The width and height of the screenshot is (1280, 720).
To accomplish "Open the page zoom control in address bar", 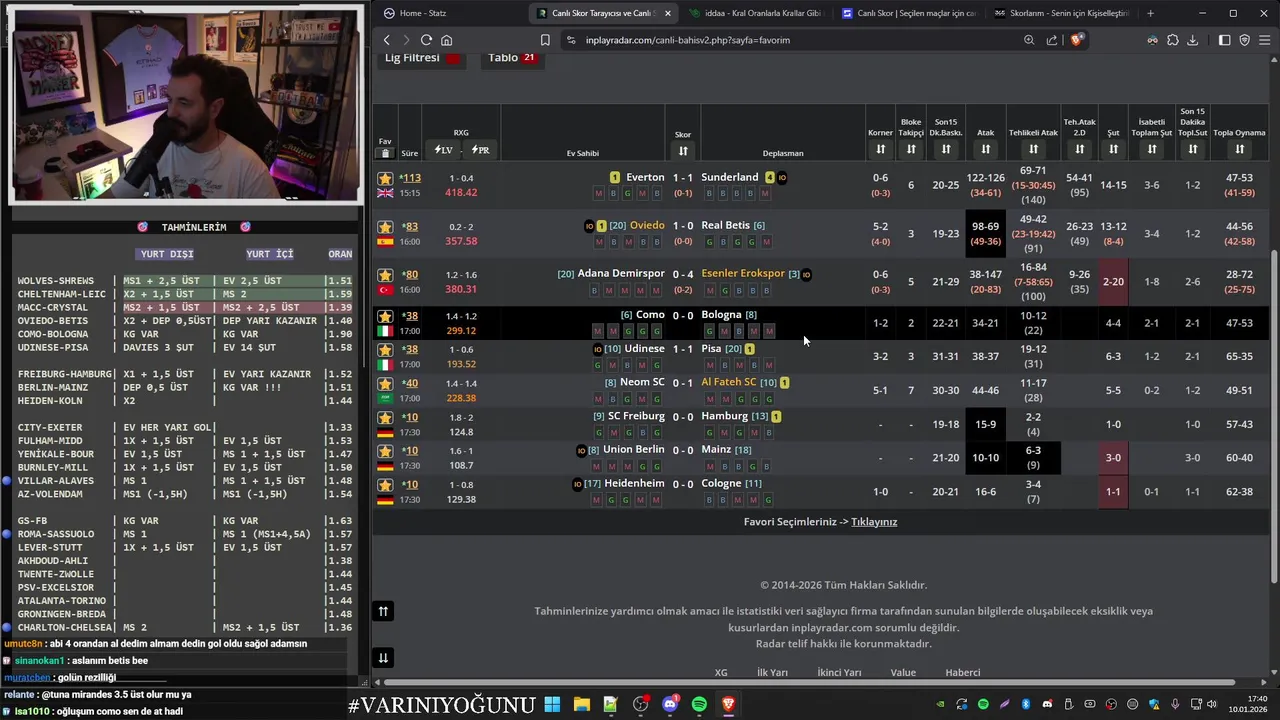I will [x=1029, y=40].
